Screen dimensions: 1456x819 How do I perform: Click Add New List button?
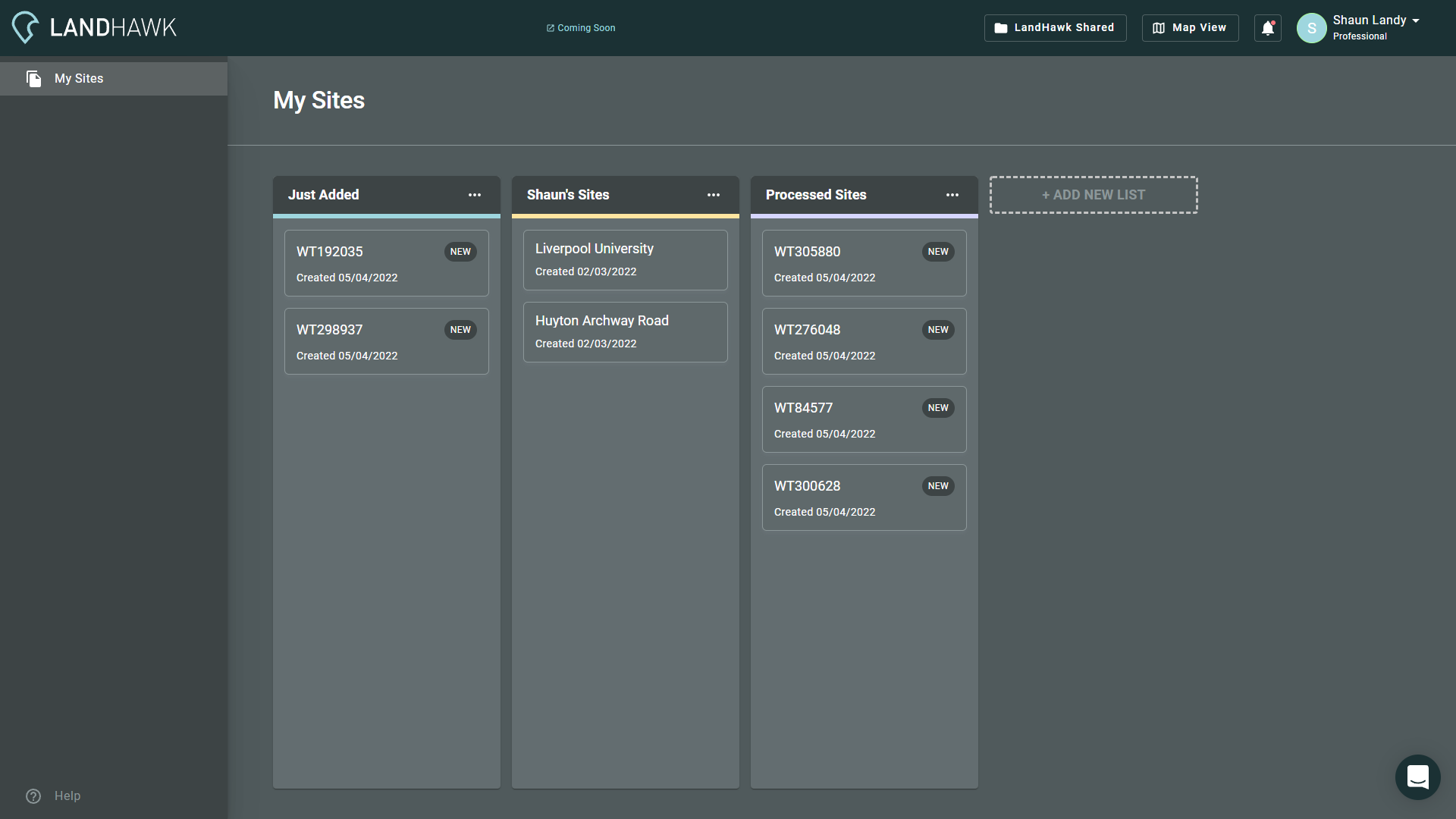point(1094,195)
